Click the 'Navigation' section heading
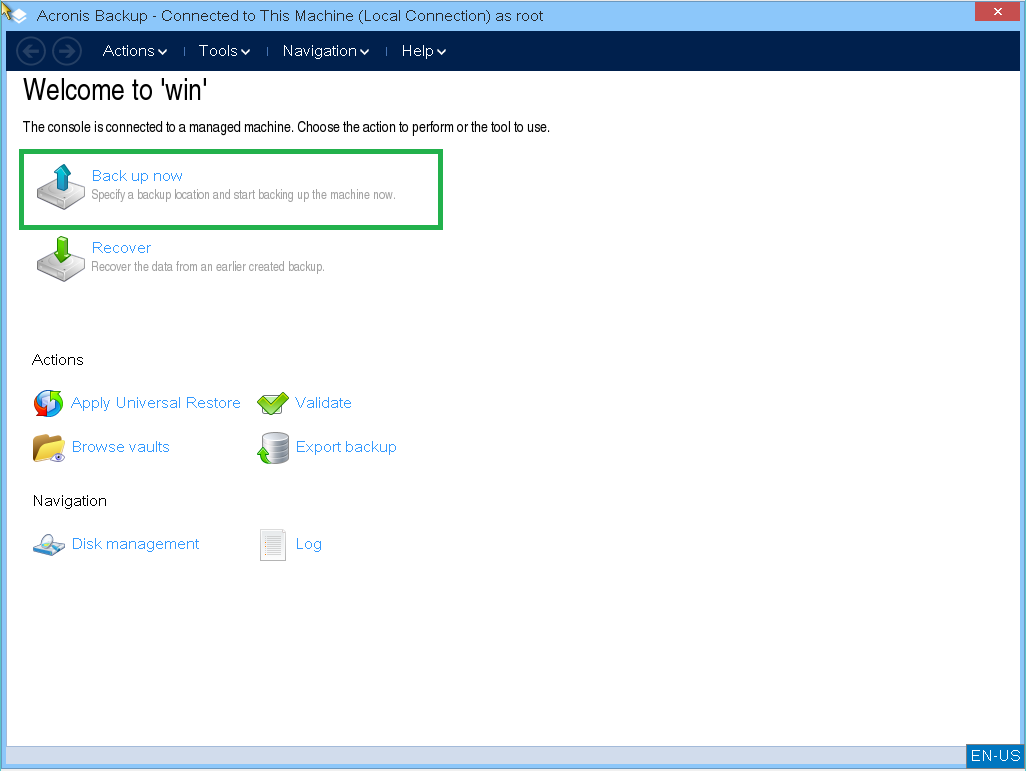 [69, 501]
